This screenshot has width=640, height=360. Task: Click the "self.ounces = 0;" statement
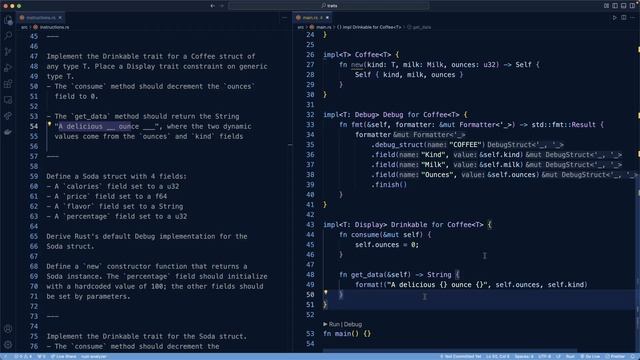[387, 244]
